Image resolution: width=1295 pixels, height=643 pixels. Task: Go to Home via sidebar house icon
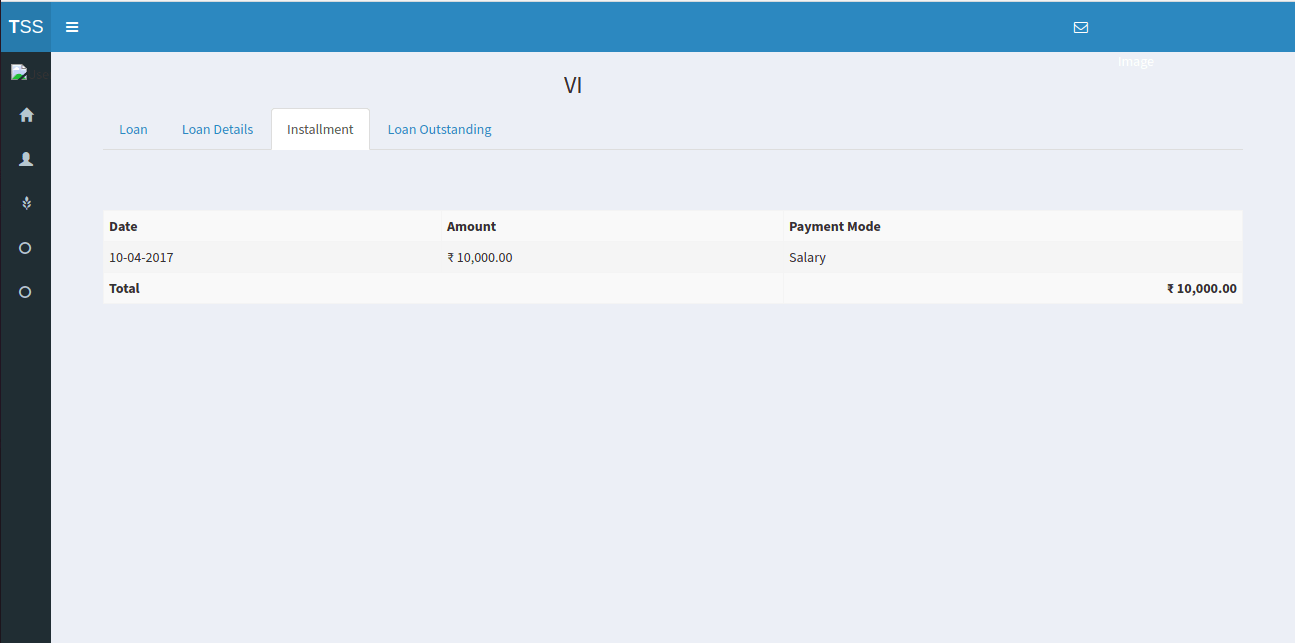pos(27,115)
